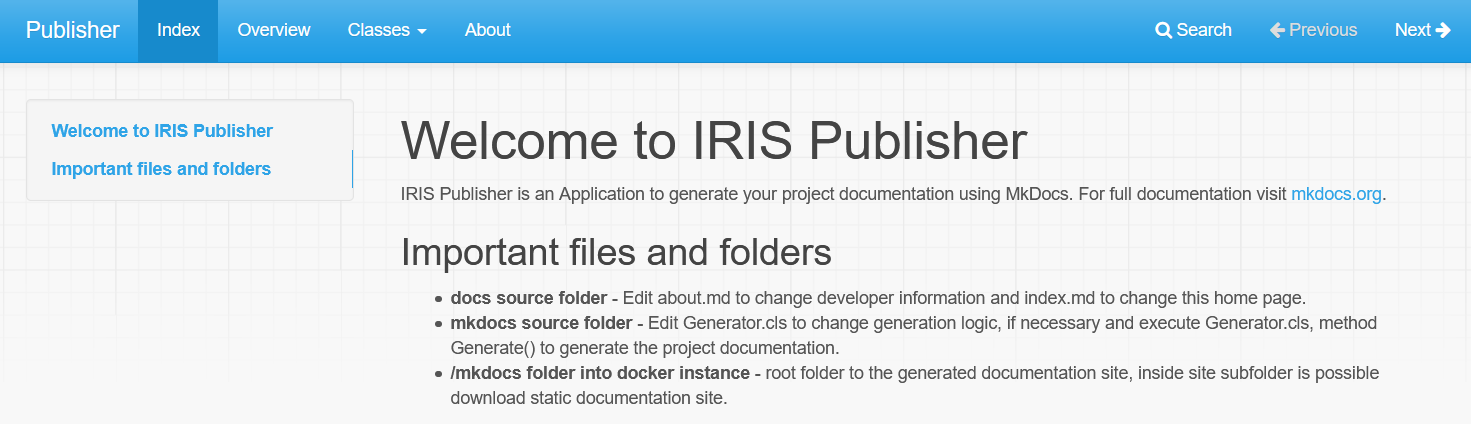Click the left arrow icon beside Previous

pos(1277,30)
